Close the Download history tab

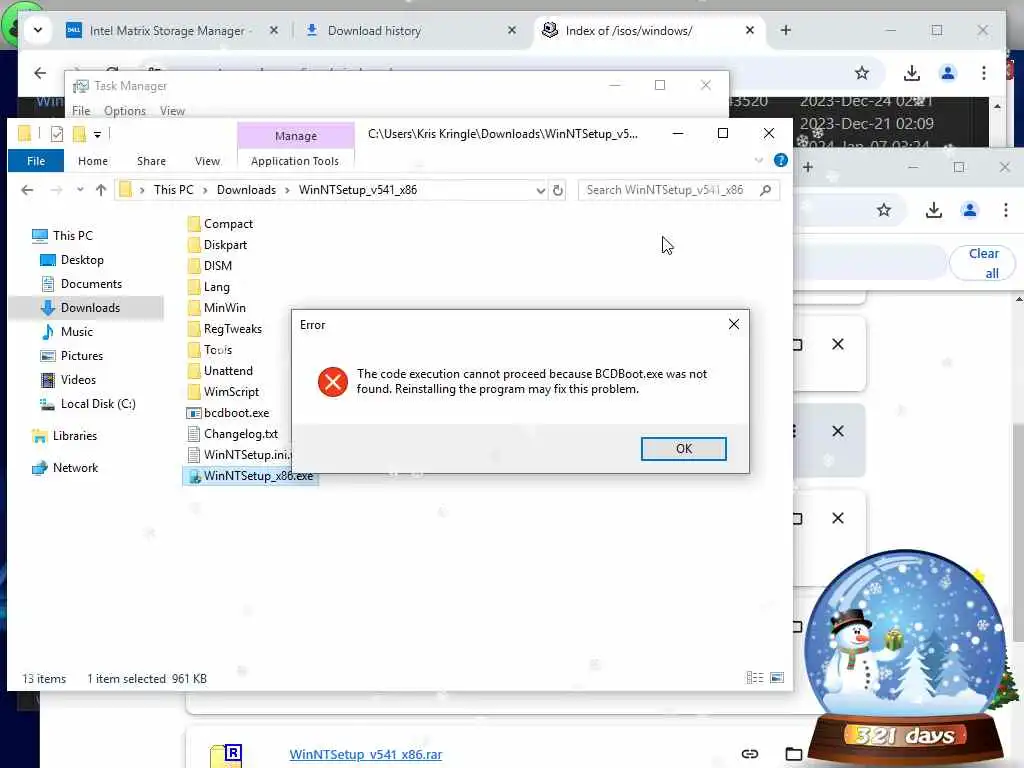click(x=512, y=30)
